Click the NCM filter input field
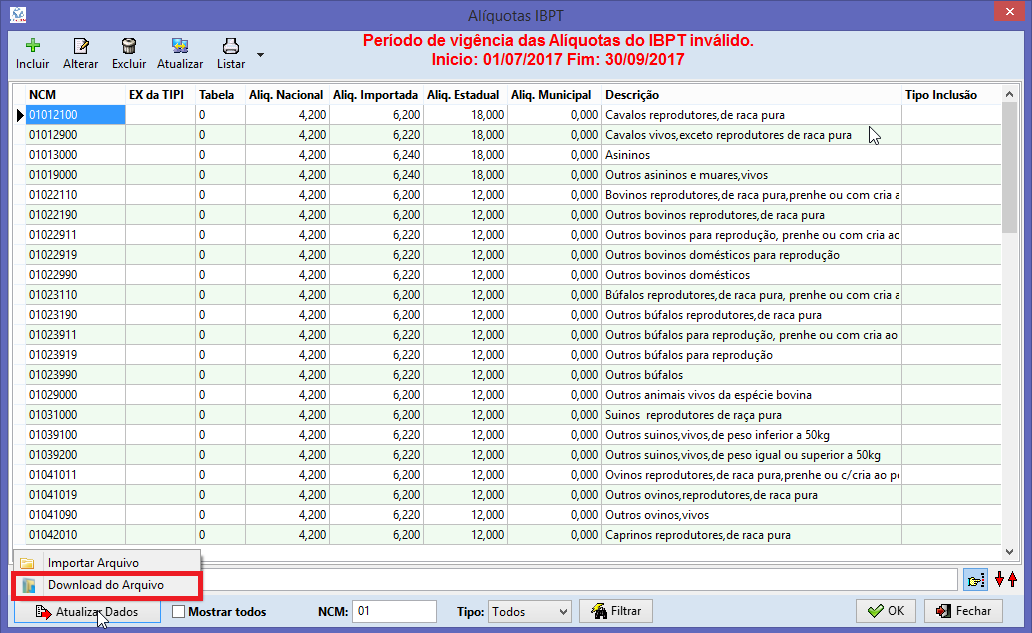 coord(394,611)
